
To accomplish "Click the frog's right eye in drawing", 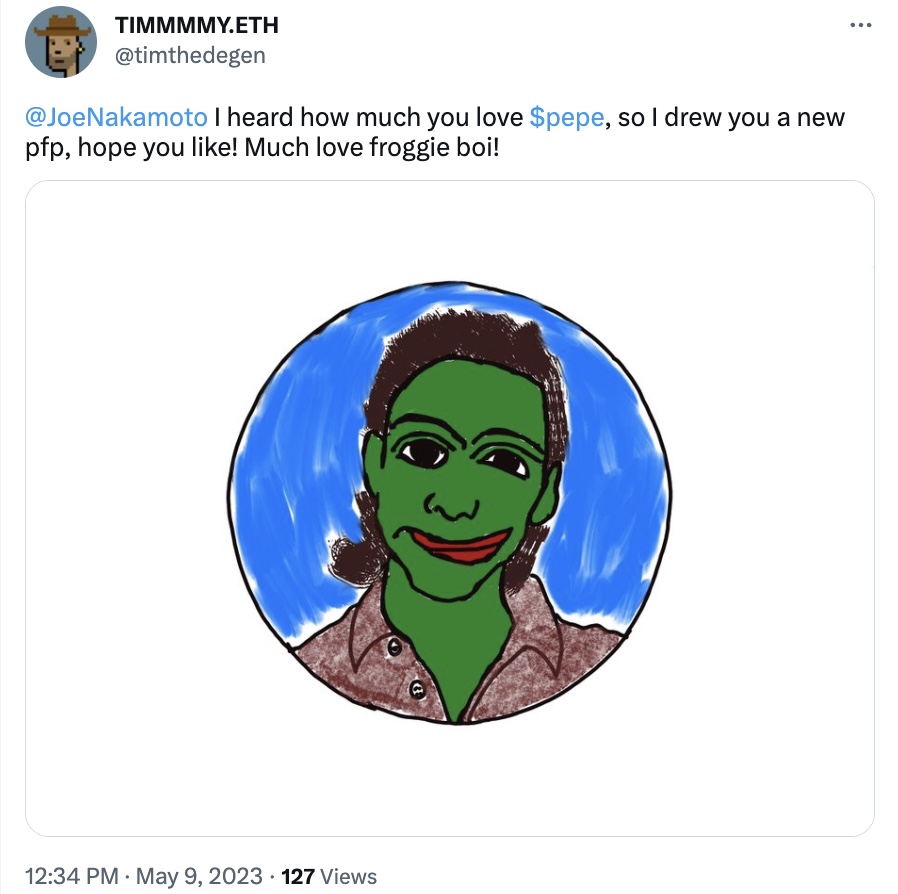I will pyautogui.click(x=507, y=462).
